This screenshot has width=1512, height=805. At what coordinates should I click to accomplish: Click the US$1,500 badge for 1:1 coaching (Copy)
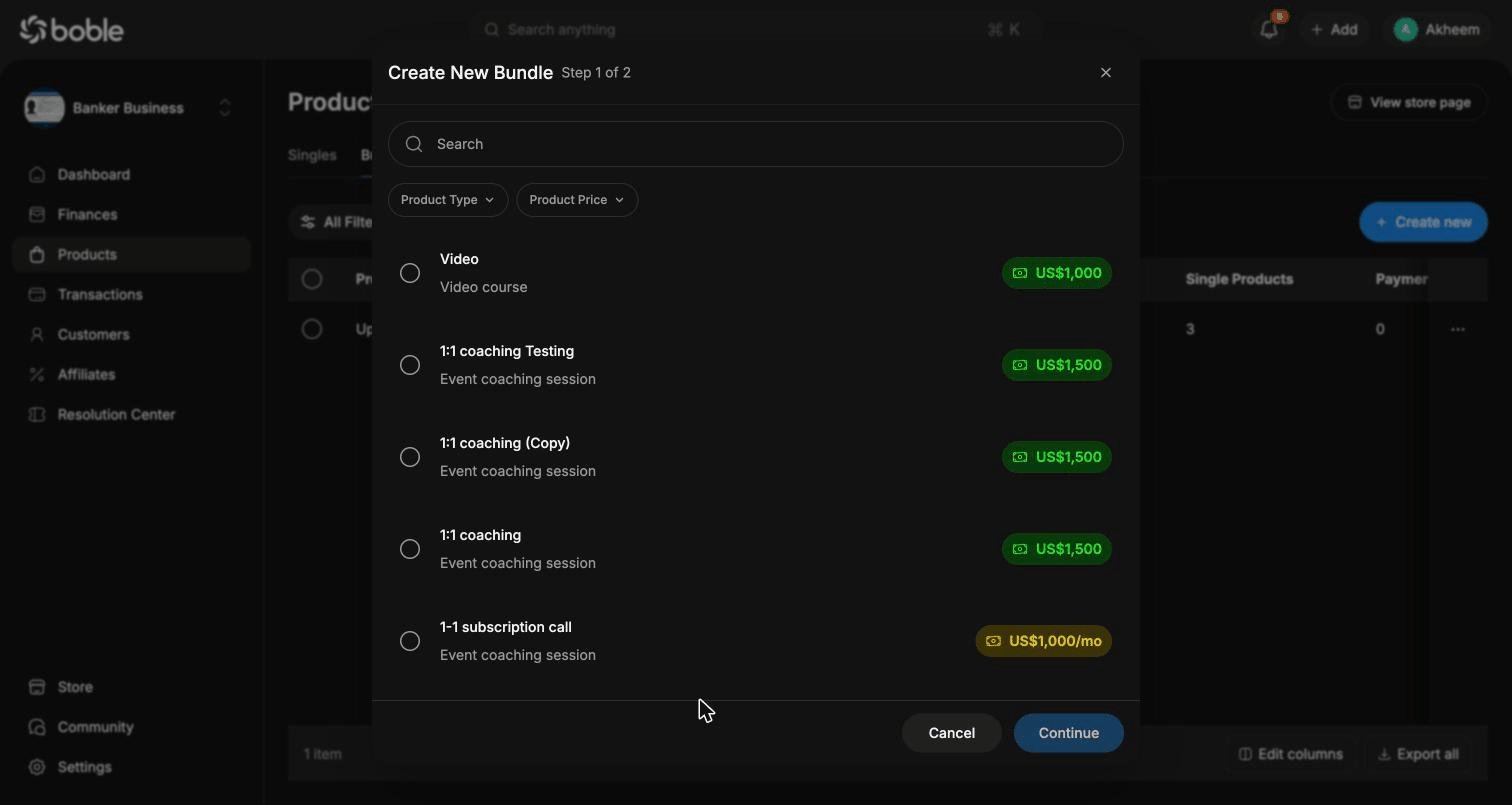[1057, 457]
